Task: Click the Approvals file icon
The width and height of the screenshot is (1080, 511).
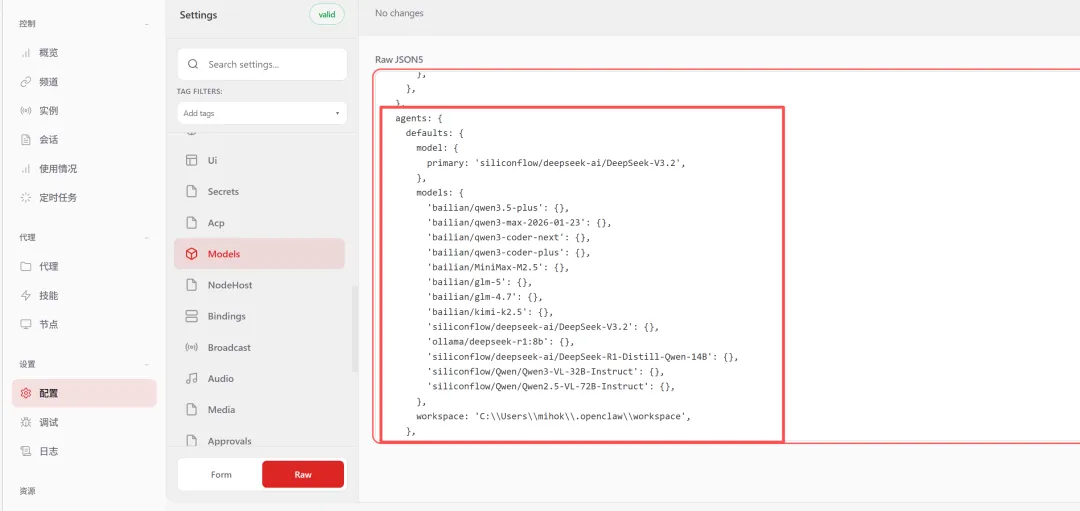Action: [x=191, y=440]
